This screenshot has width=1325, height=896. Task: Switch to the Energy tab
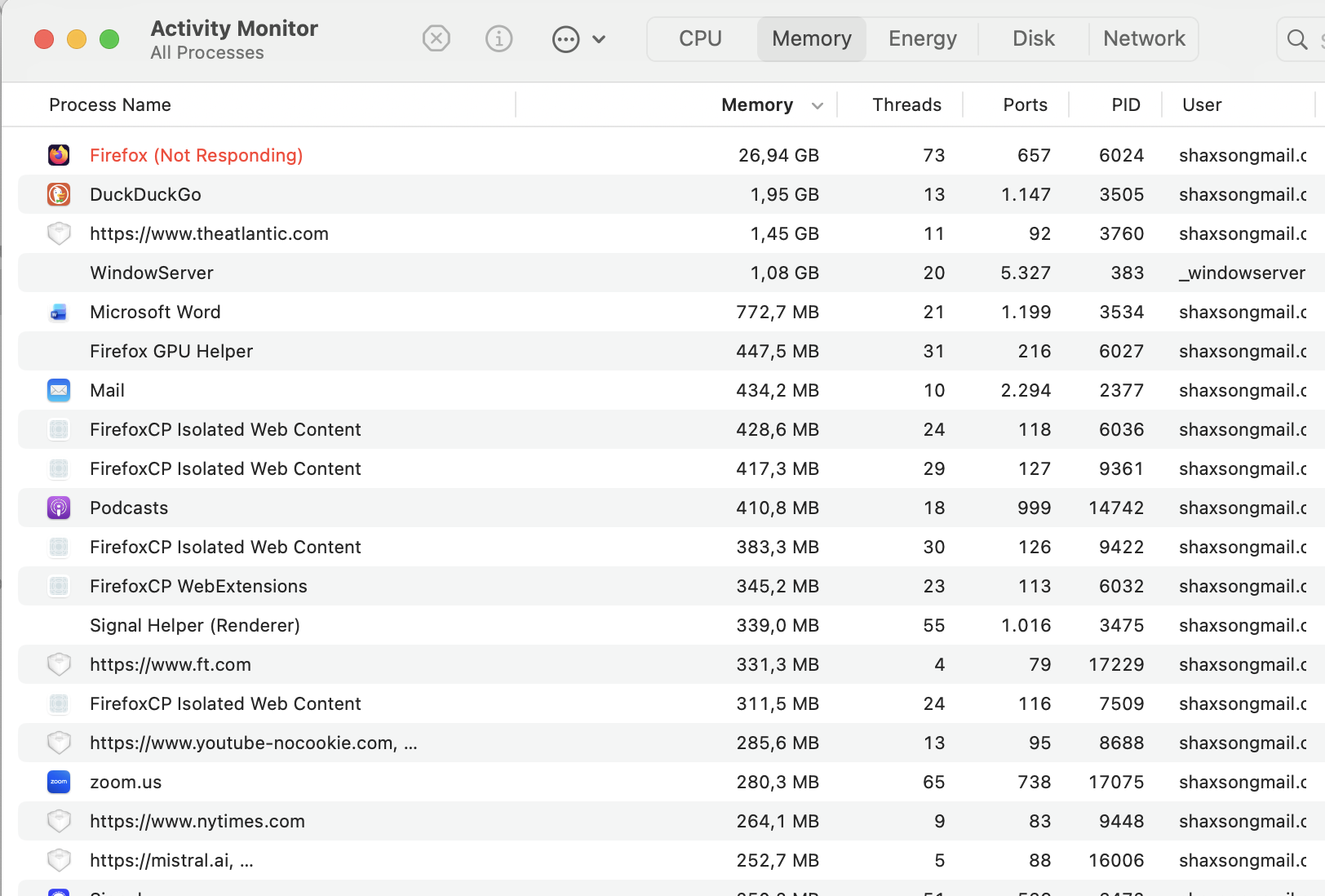(922, 38)
